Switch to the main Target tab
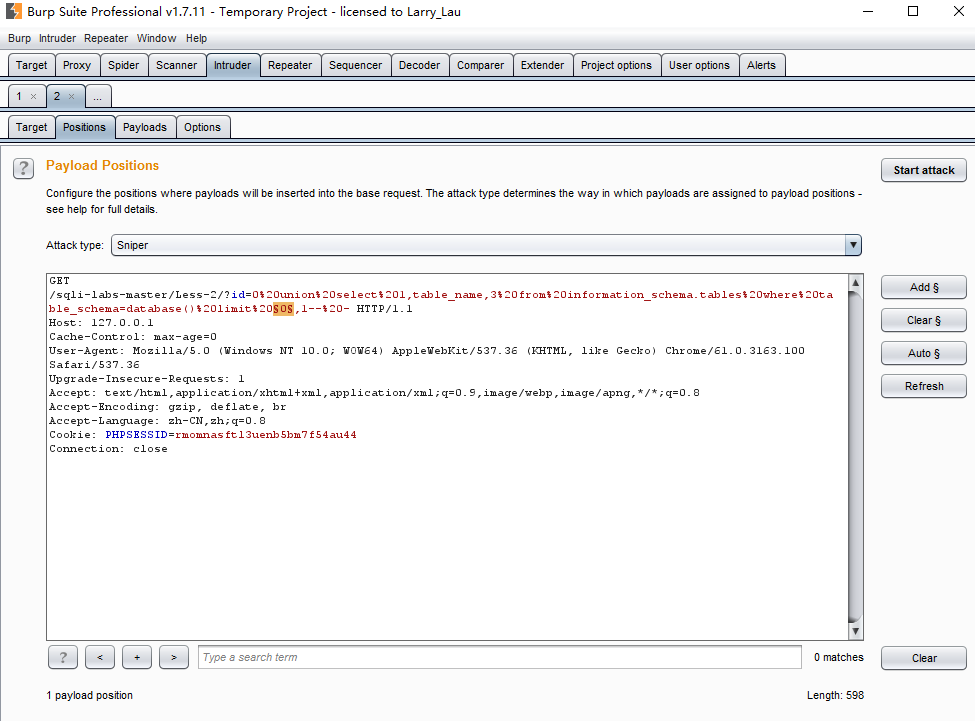The height and width of the screenshot is (721, 975). (32, 65)
